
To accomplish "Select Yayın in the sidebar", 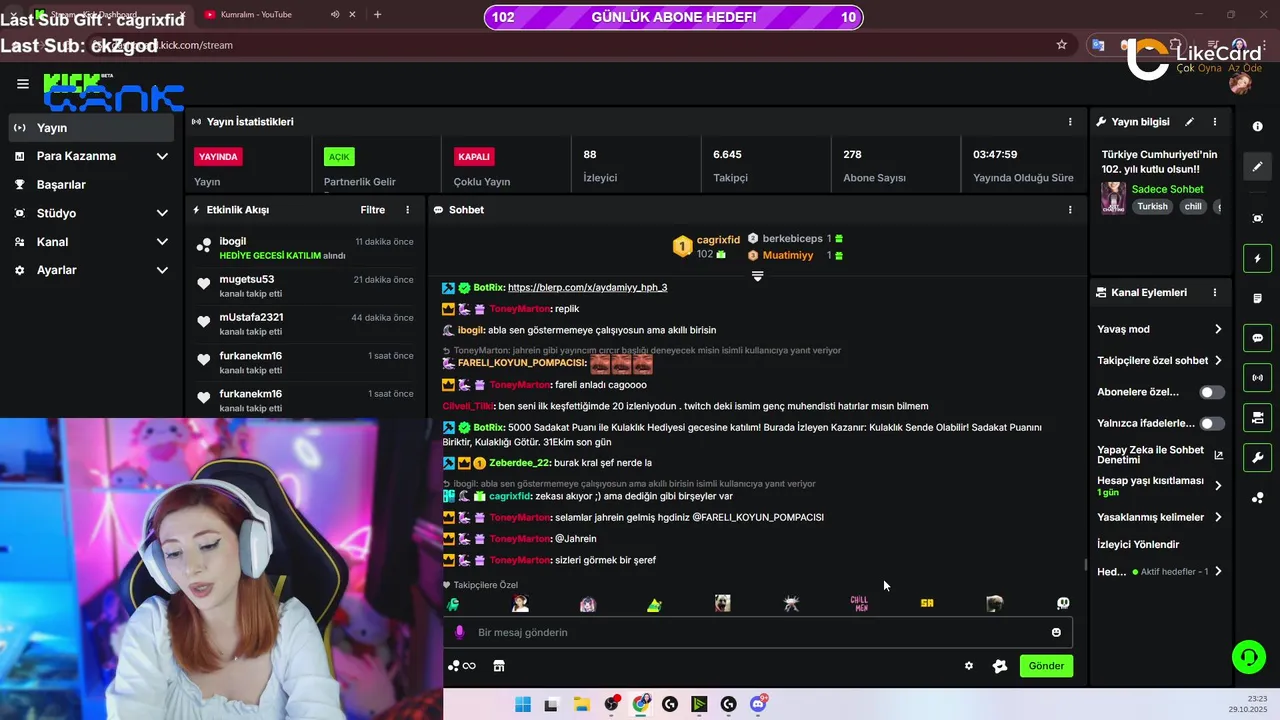I will pos(91,128).
